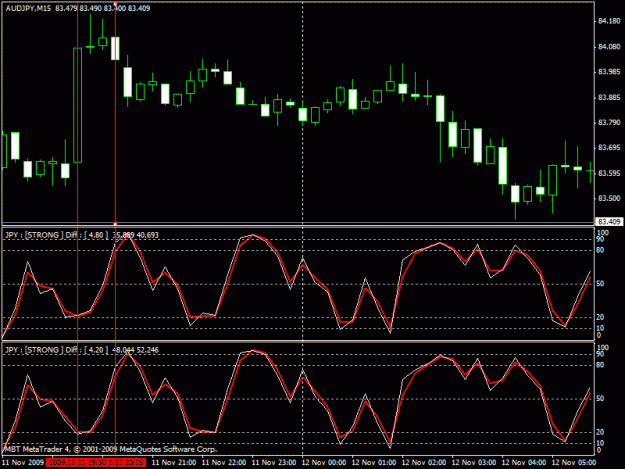Click the 80 level label in Diff 4.20 indicator
This screenshot has height=469, width=625.
(600, 365)
